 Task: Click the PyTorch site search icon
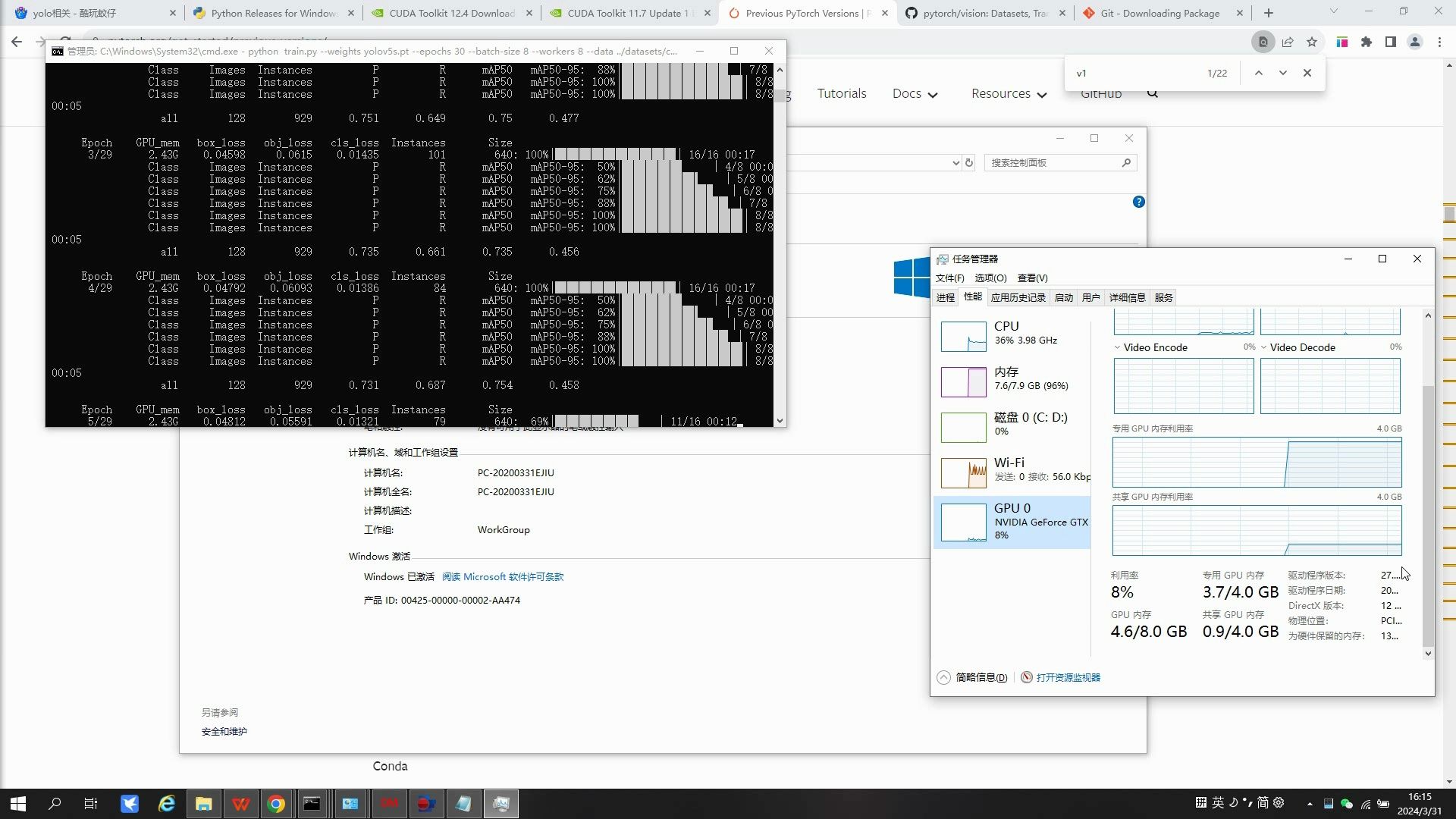coord(1153,93)
